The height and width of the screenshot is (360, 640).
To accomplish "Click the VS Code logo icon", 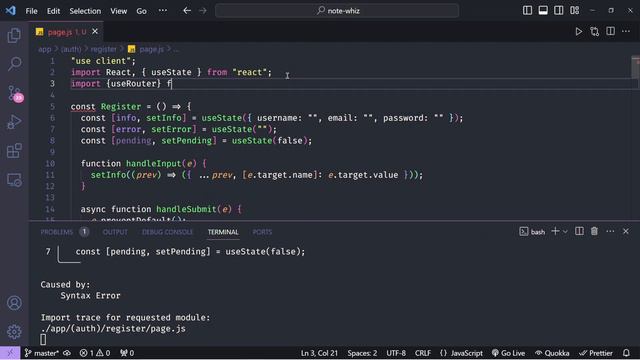I will pos(11,11).
